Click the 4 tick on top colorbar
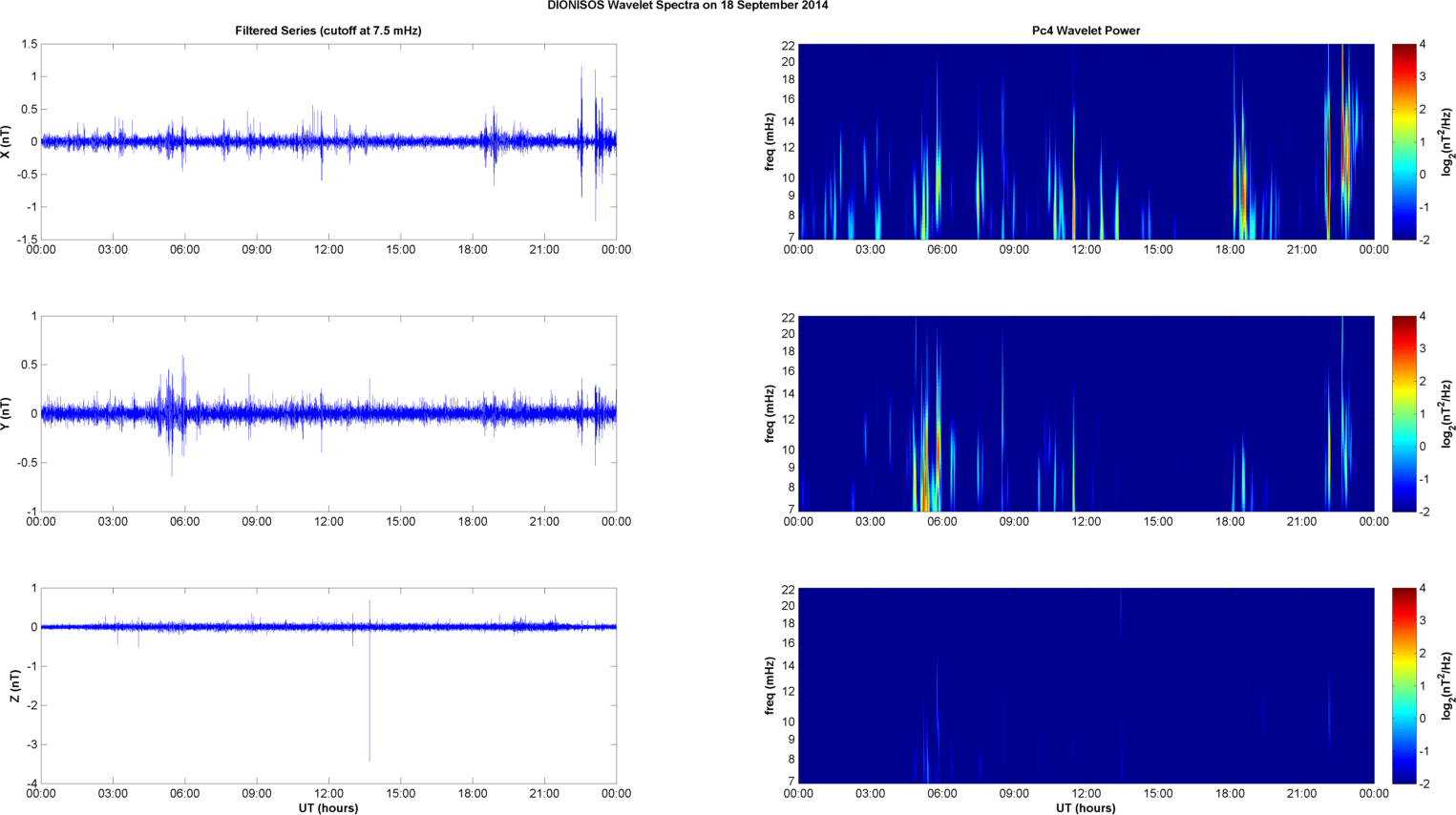1456x815 pixels. tap(1423, 45)
